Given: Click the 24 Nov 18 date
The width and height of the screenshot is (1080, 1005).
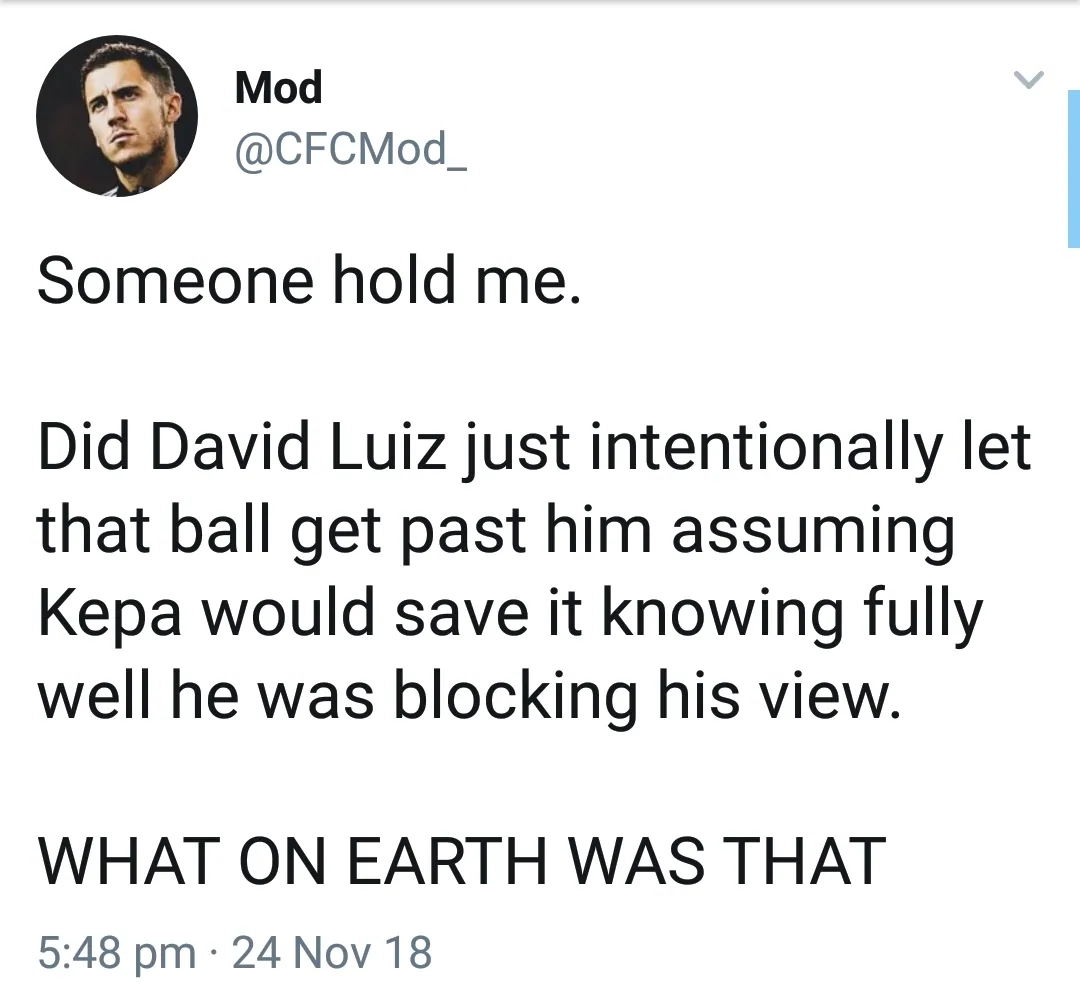Looking at the screenshot, I should pyautogui.click(x=332, y=952).
